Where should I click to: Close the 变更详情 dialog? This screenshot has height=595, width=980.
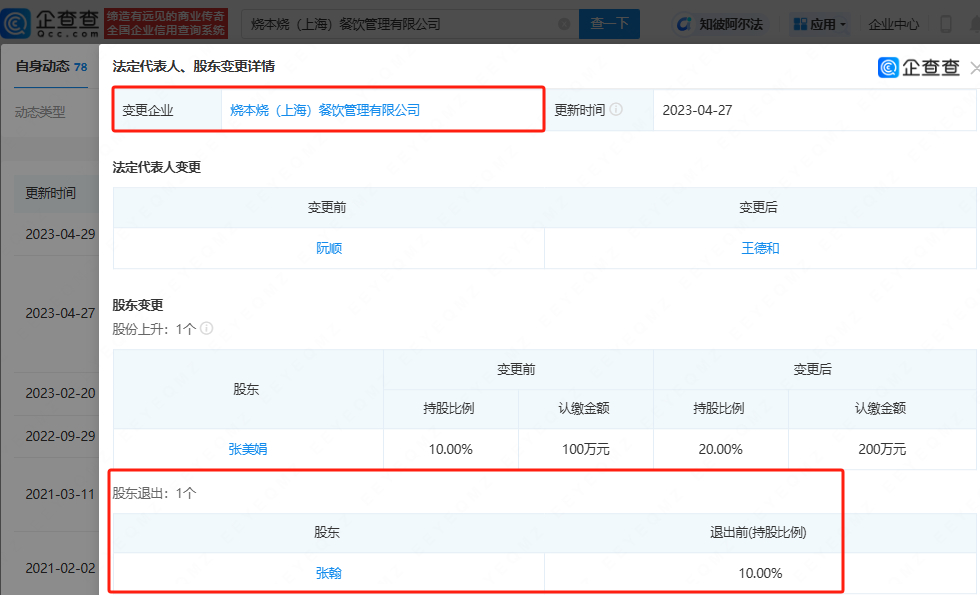[974, 68]
